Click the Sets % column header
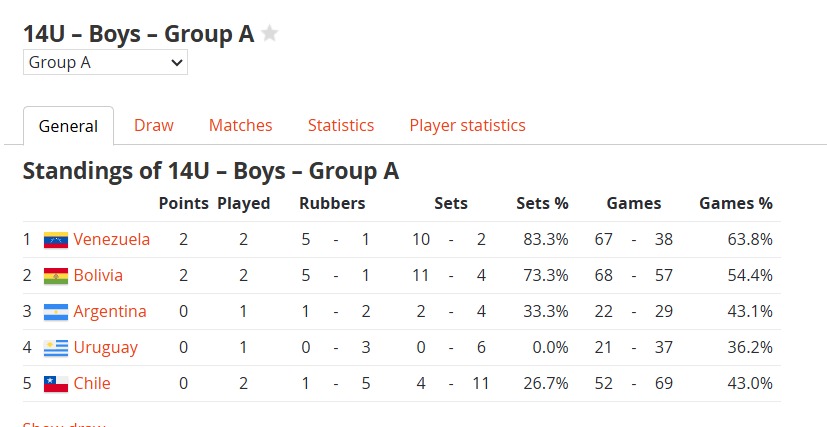Image resolution: width=827 pixels, height=427 pixels. click(542, 203)
